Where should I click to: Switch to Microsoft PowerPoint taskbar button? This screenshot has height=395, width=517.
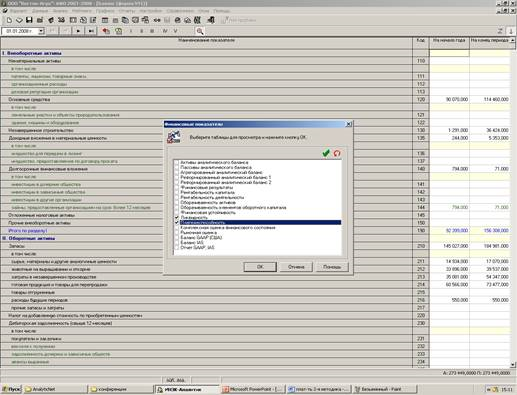click(253, 389)
